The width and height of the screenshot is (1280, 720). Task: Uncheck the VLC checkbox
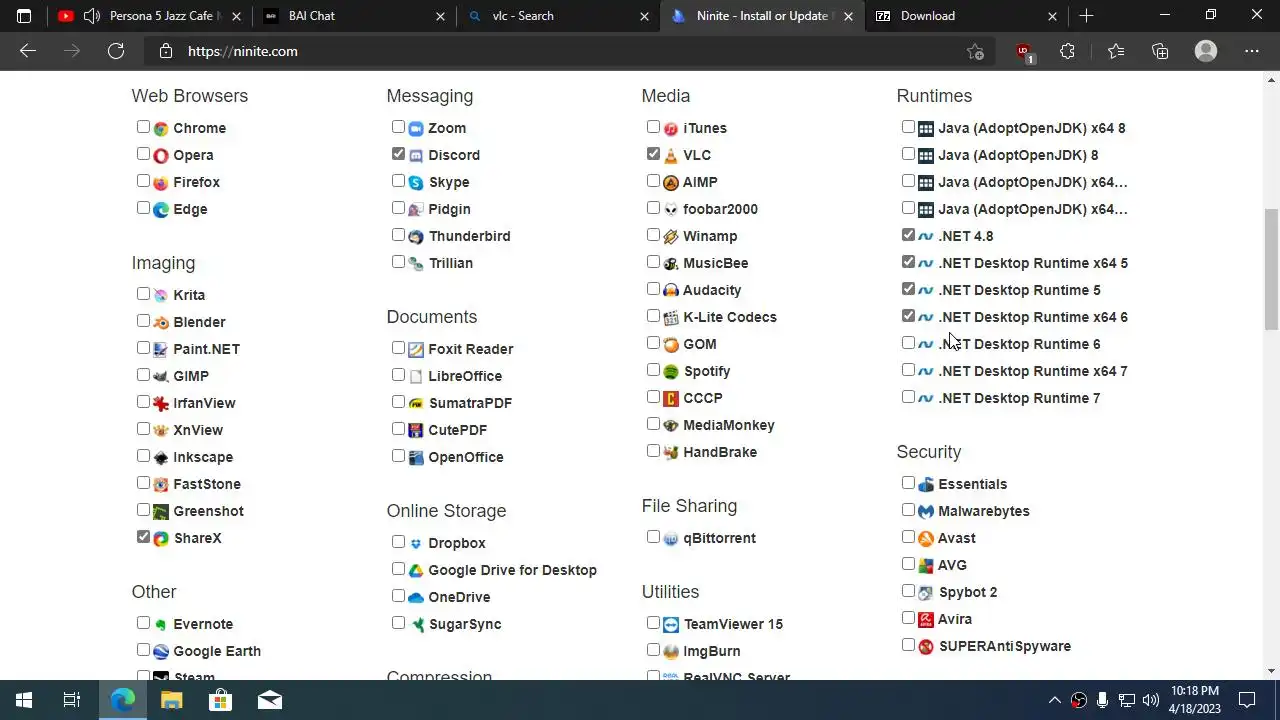coord(653,154)
